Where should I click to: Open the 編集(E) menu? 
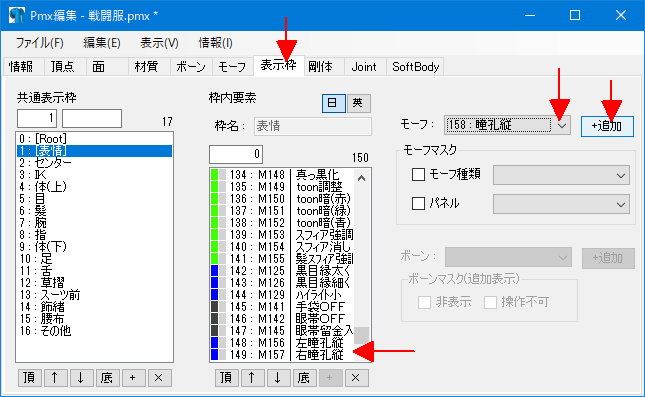pos(102,43)
